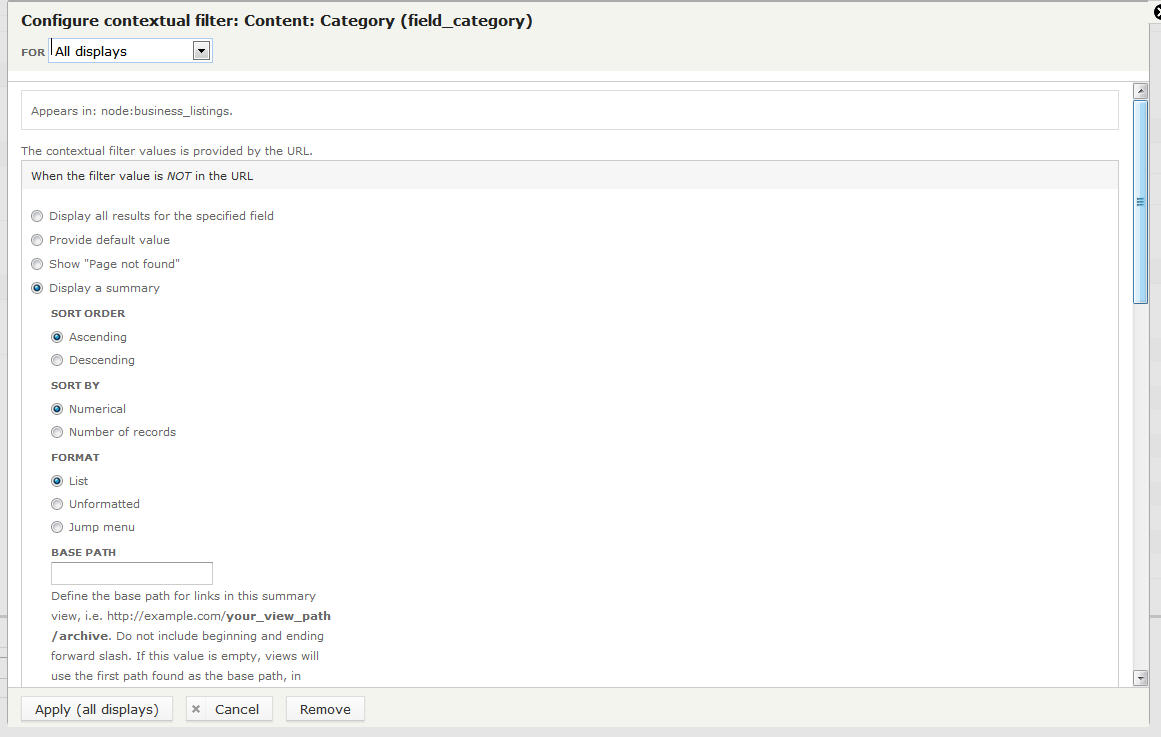The width and height of the screenshot is (1161, 737).
Task: Choose the Unformatted format
Action: click(x=57, y=504)
